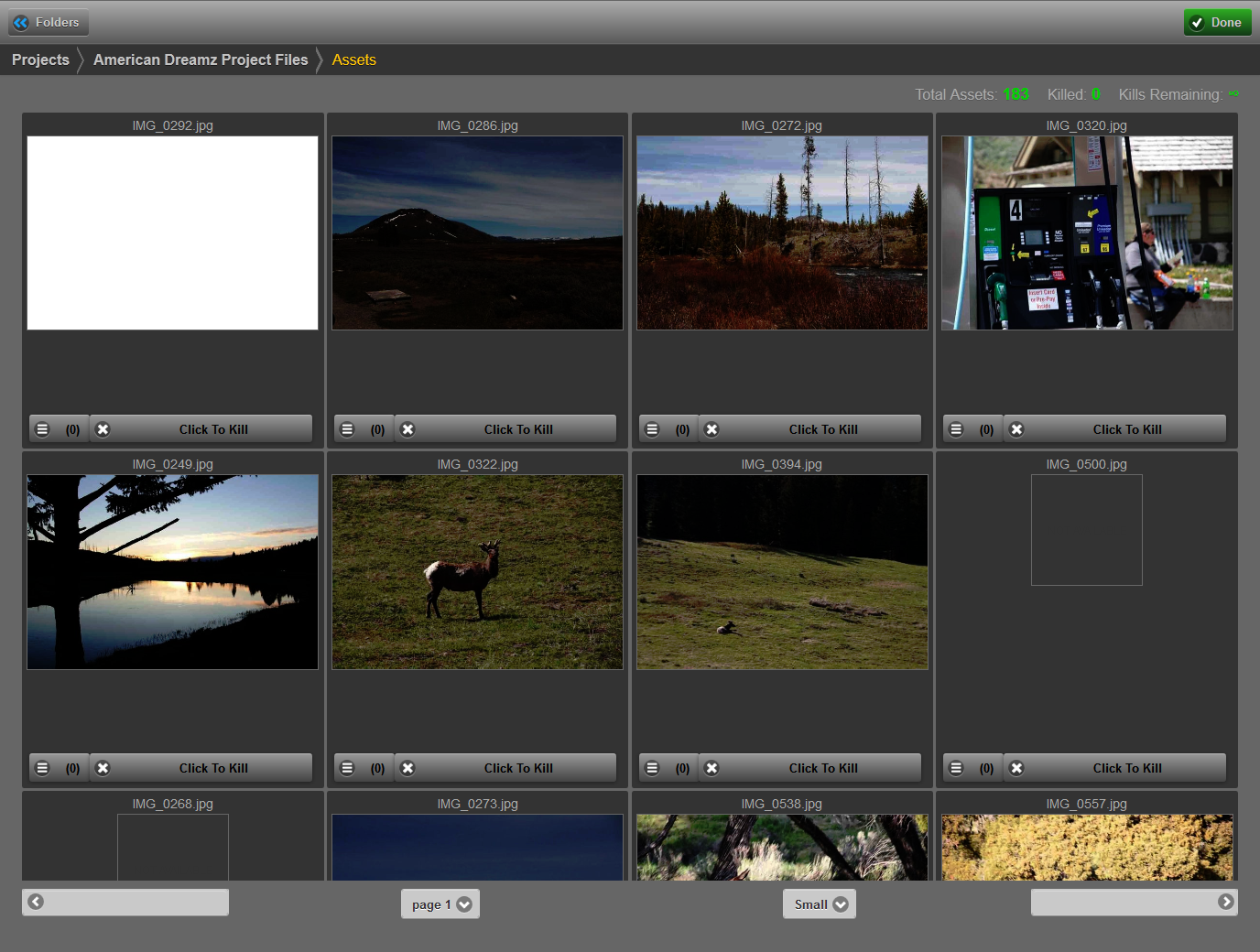The image size is (1260, 952).
Task: Go to previous page with left arrow
Action: point(36,902)
